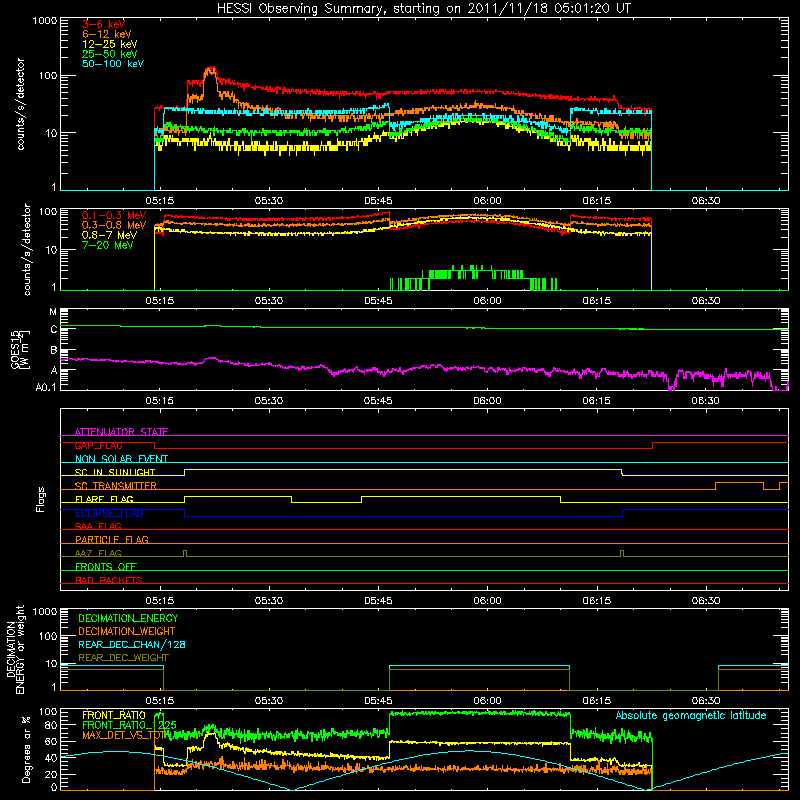800x800 pixels.
Task: Click the 'M' class tick on GOES axis
Action: point(53,311)
